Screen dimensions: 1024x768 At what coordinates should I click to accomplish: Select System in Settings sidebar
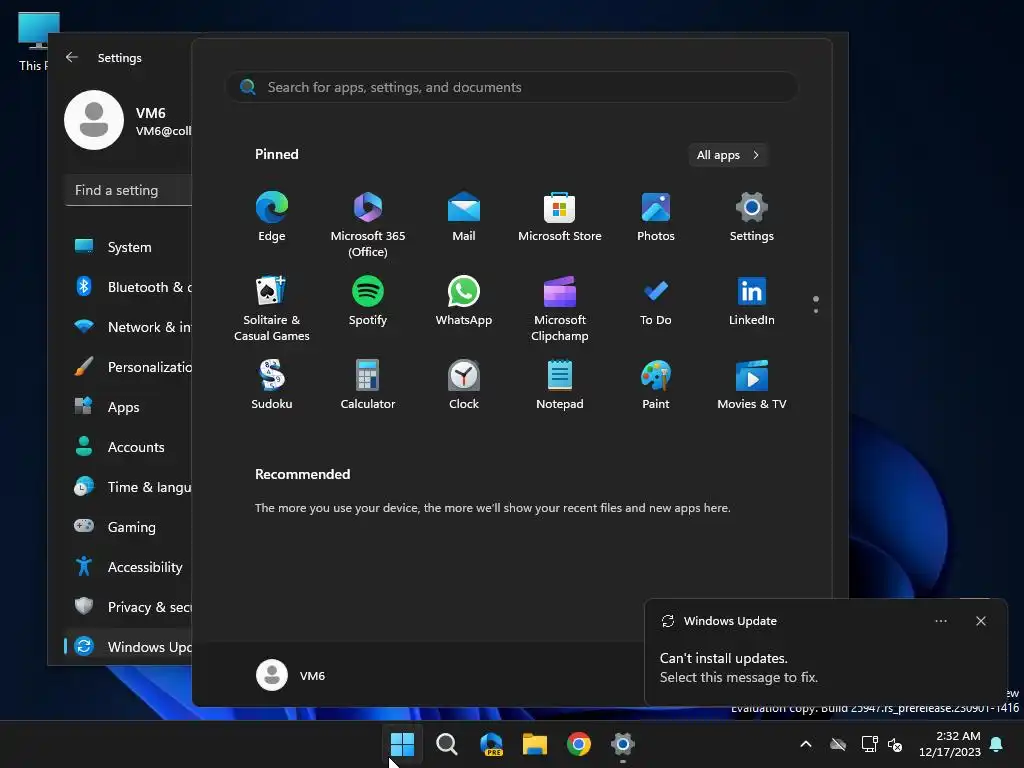[x=128, y=247]
